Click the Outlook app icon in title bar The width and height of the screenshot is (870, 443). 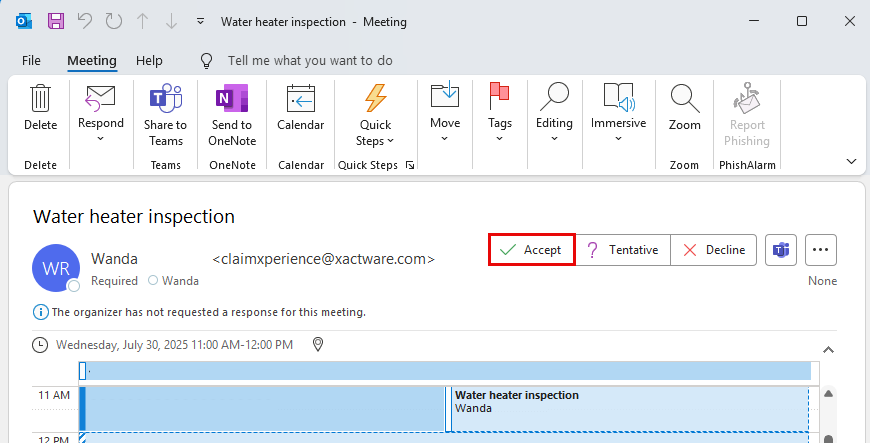[24, 22]
